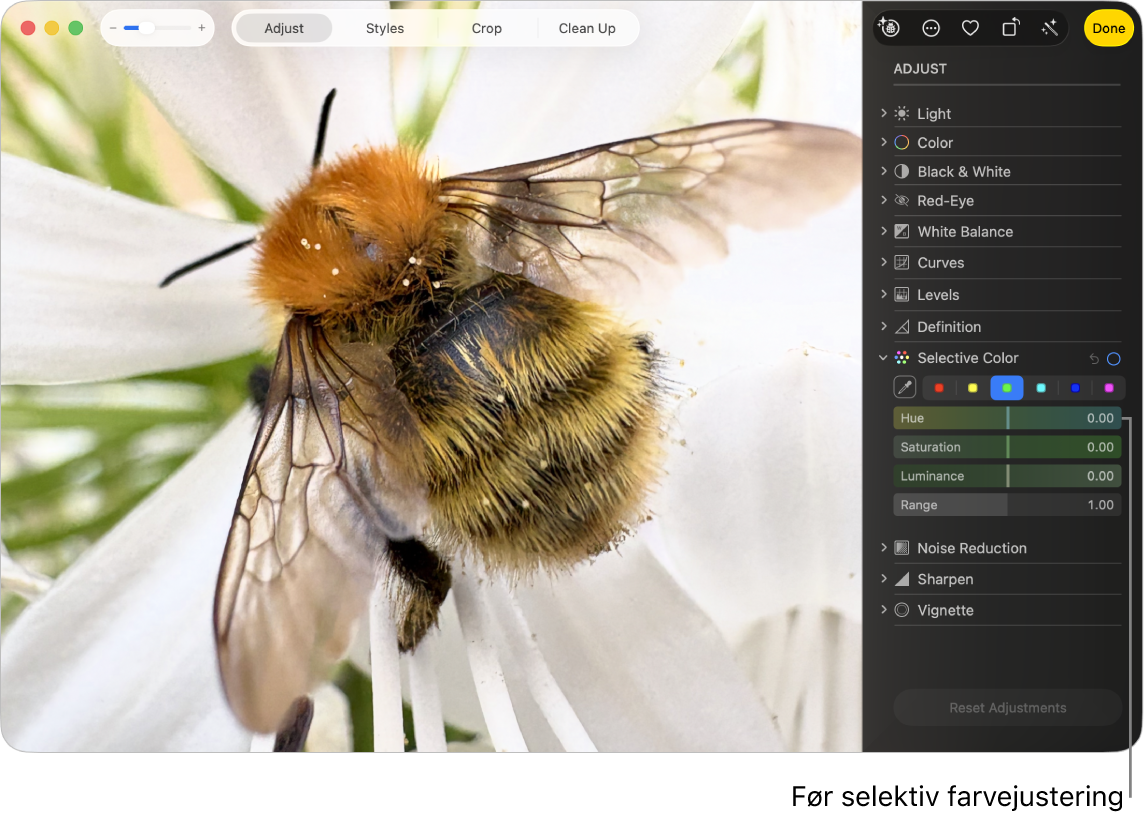This screenshot has width=1146, height=817.
Task: Open the More options ellipsis button
Action: point(931,28)
